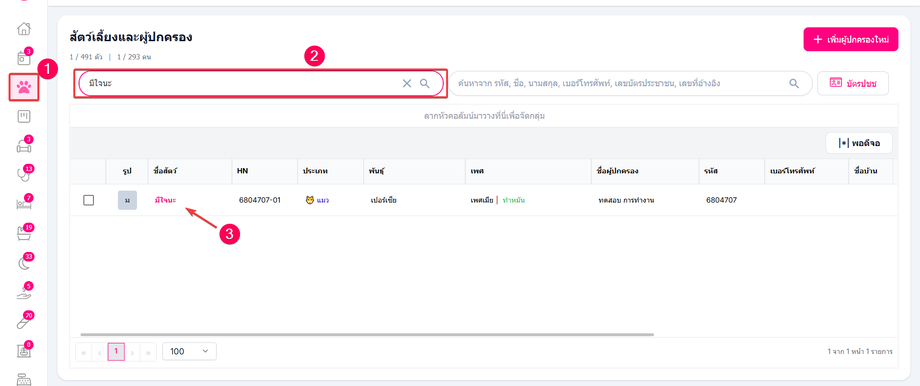Click the ทำหมัน status text
Screen dimensions: 920x386
(513, 200)
